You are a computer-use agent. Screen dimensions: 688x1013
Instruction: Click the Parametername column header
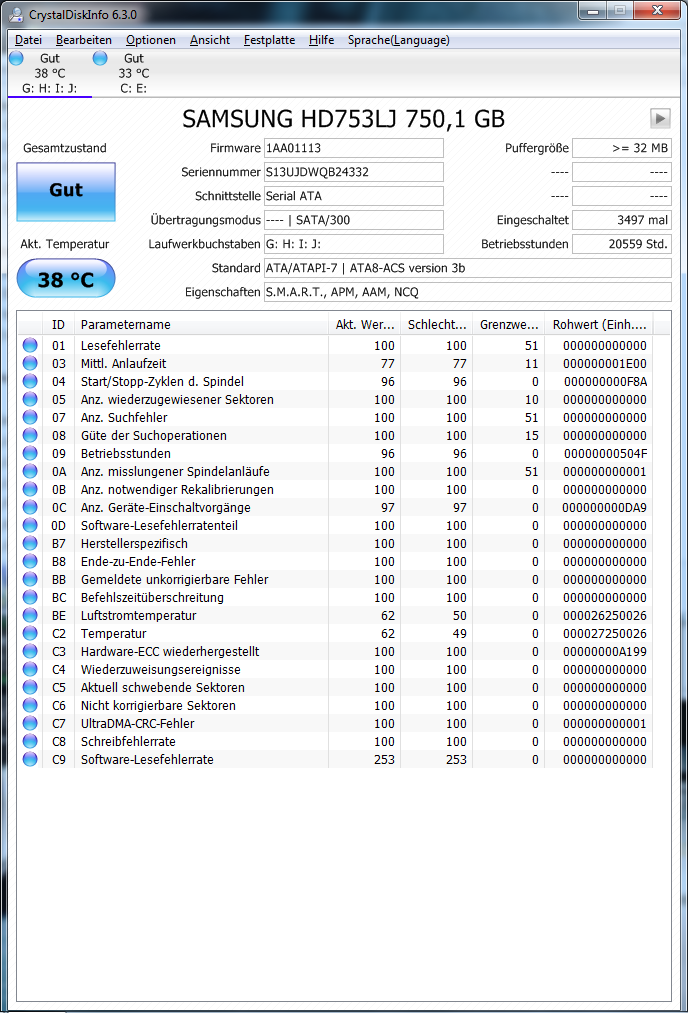coord(201,324)
